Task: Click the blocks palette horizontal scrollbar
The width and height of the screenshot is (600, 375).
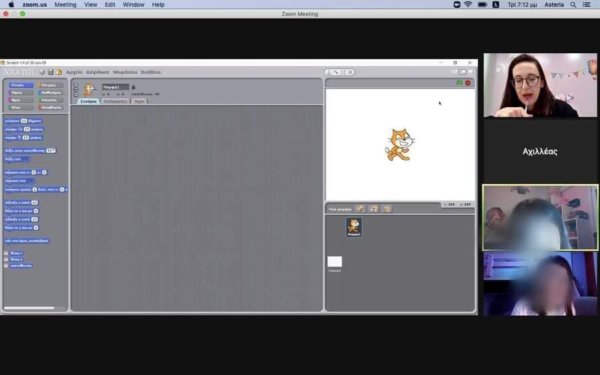Action: (x=29, y=308)
